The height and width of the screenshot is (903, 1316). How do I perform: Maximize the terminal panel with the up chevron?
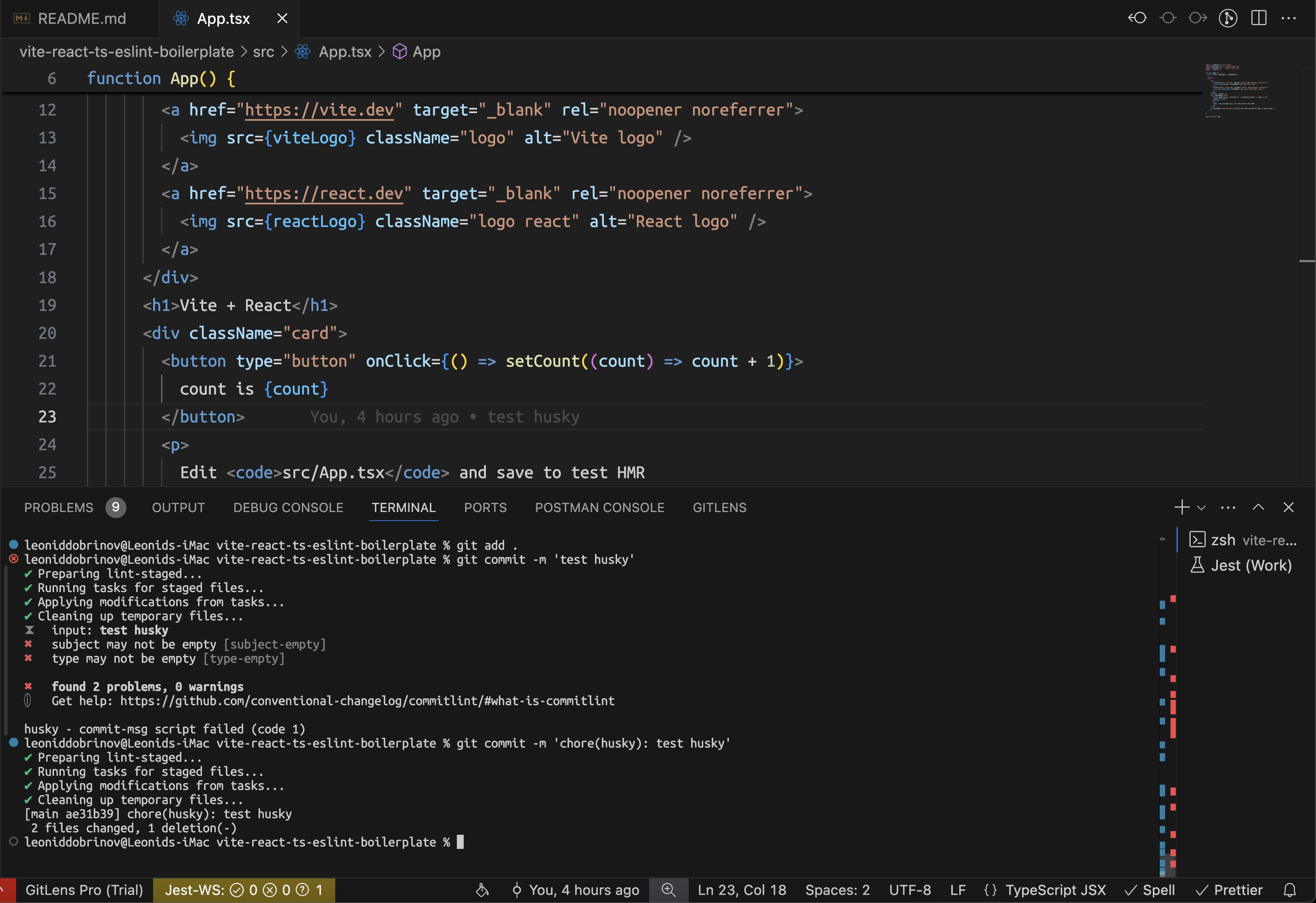1258,507
